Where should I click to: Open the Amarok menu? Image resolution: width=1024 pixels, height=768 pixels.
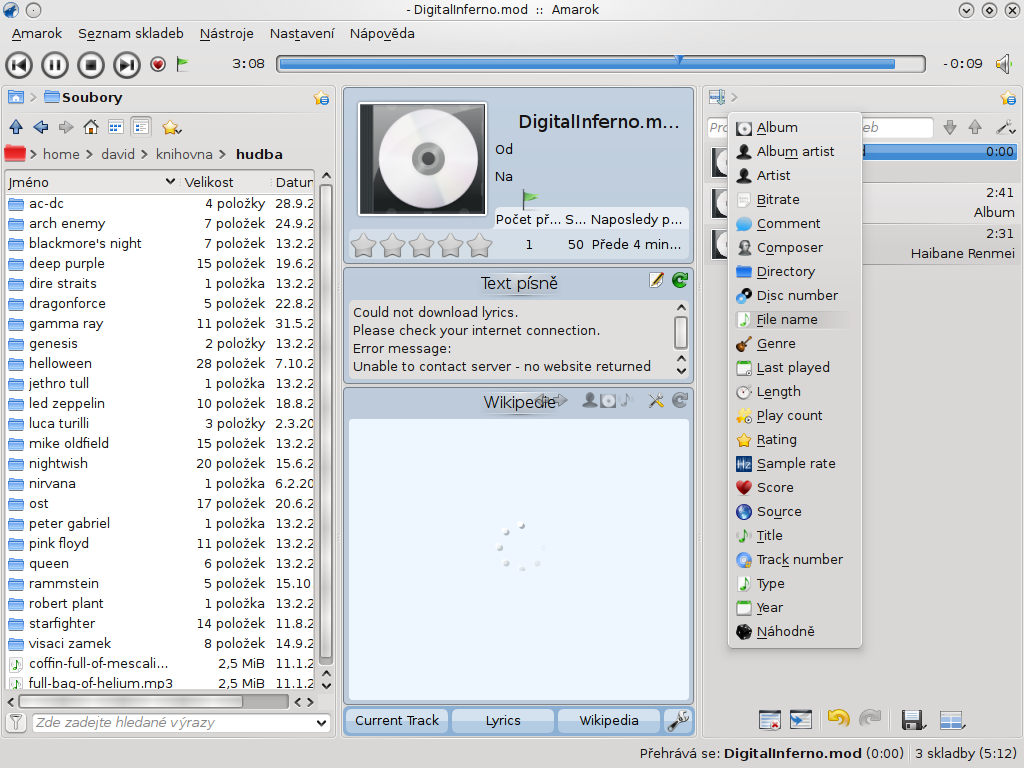pos(37,33)
